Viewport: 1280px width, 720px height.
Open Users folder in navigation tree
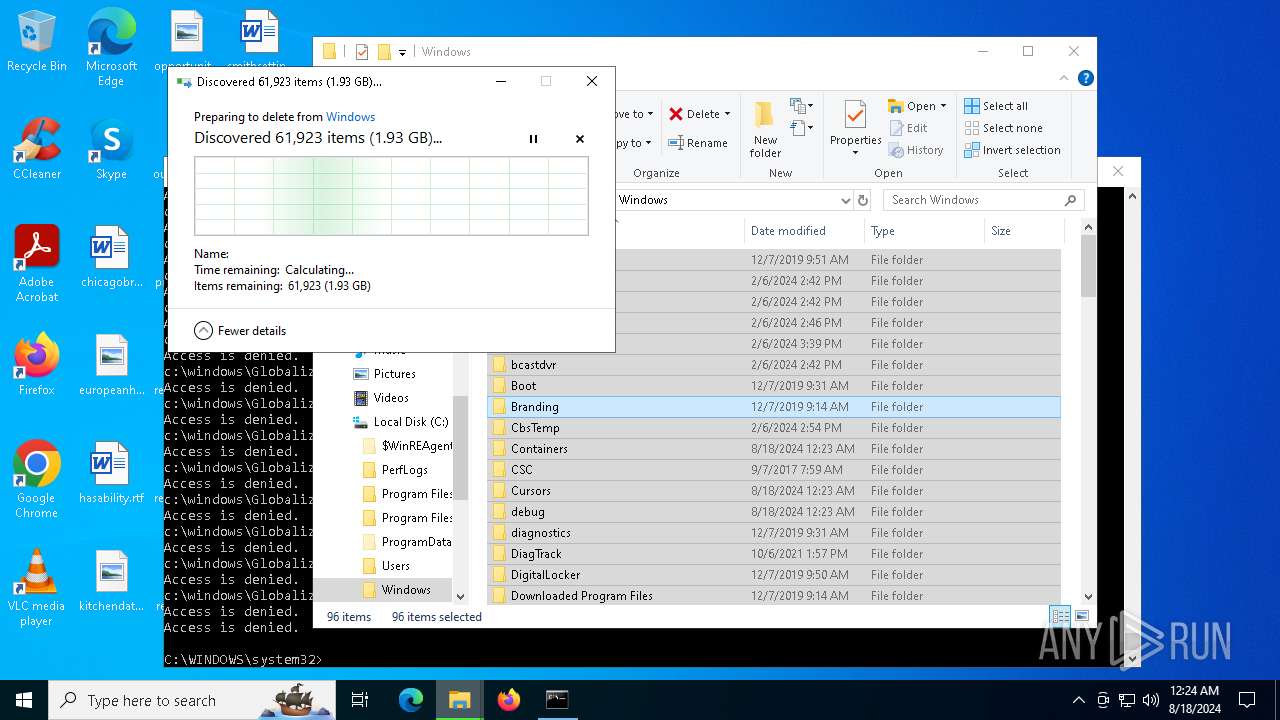(x=395, y=566)
